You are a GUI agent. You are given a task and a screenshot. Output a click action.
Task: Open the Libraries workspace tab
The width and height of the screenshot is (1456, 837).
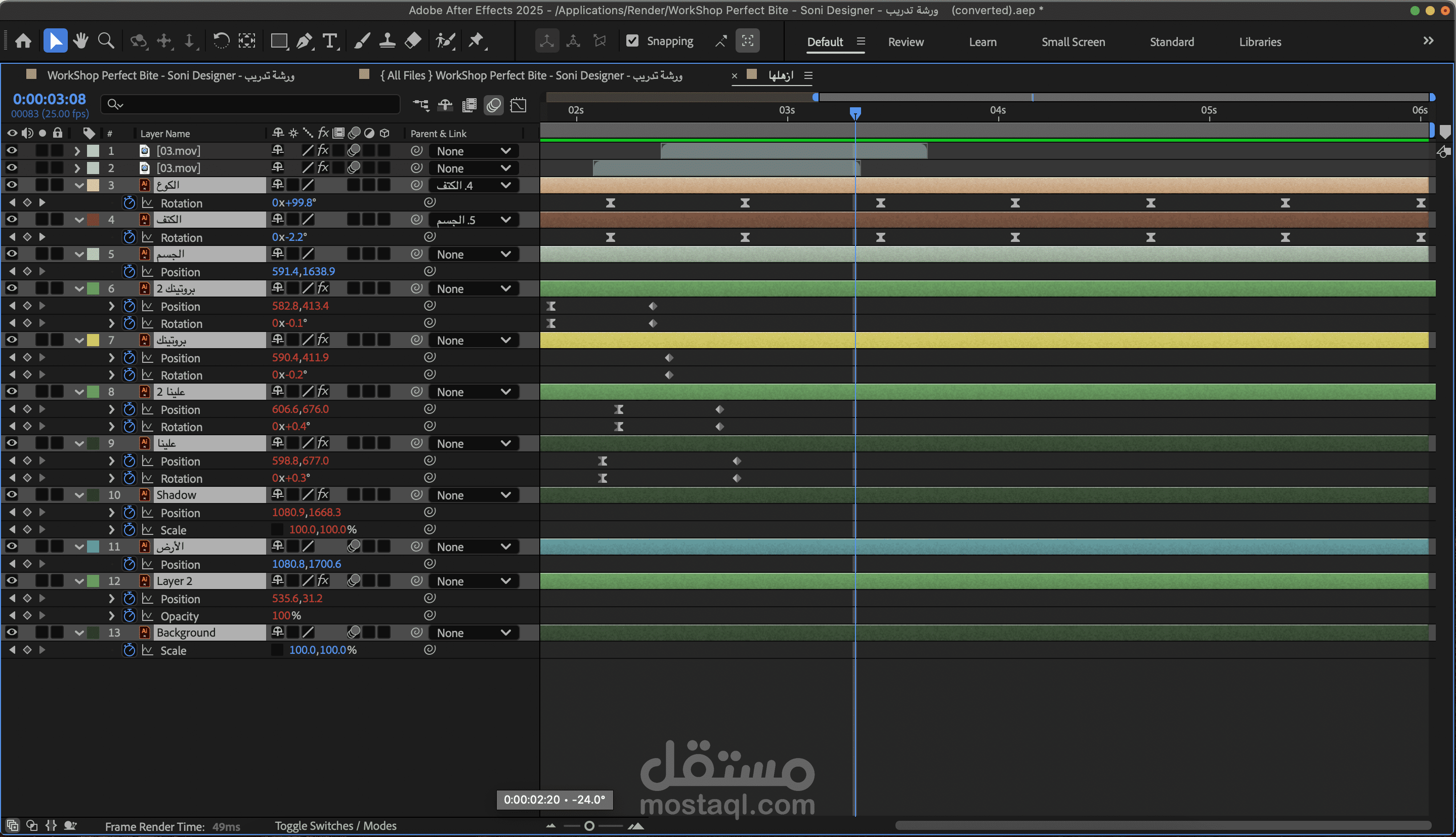tap(1260, 42)
